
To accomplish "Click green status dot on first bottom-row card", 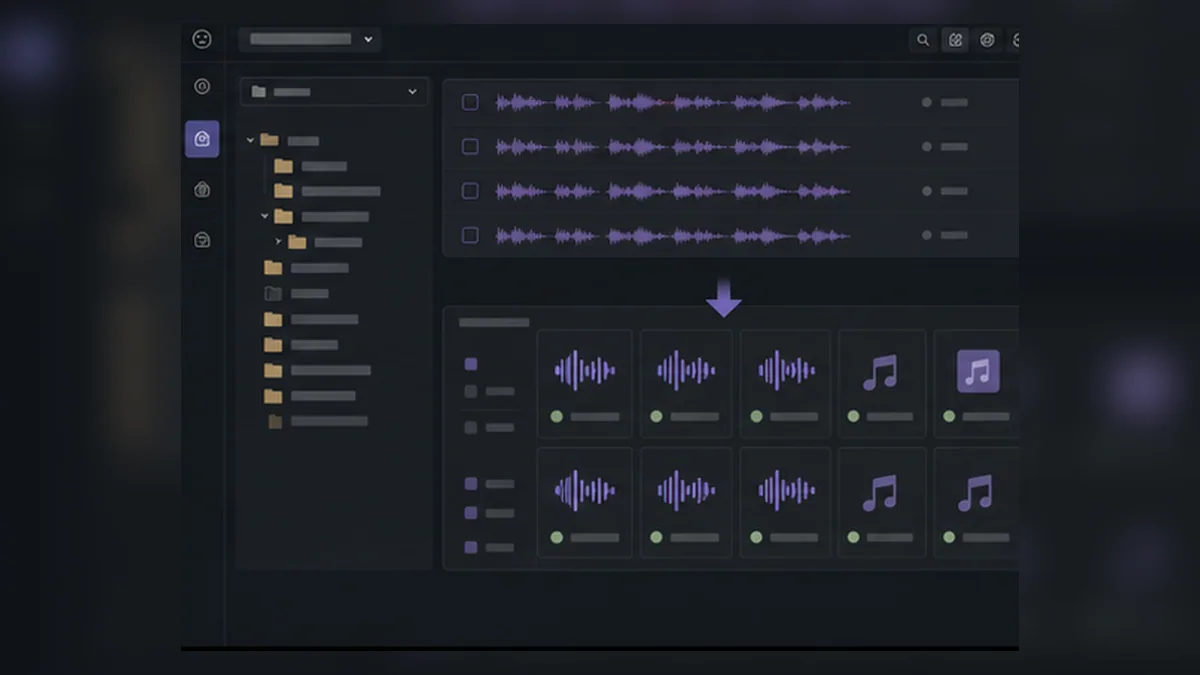I will (x=557, y=537).
